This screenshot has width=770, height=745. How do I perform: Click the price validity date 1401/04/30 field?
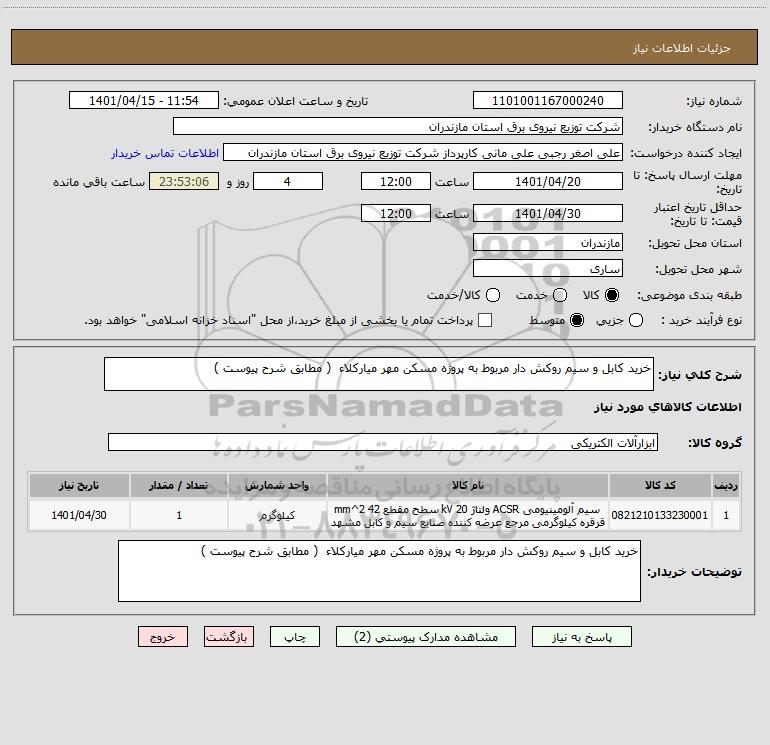(x=548, y=213)
